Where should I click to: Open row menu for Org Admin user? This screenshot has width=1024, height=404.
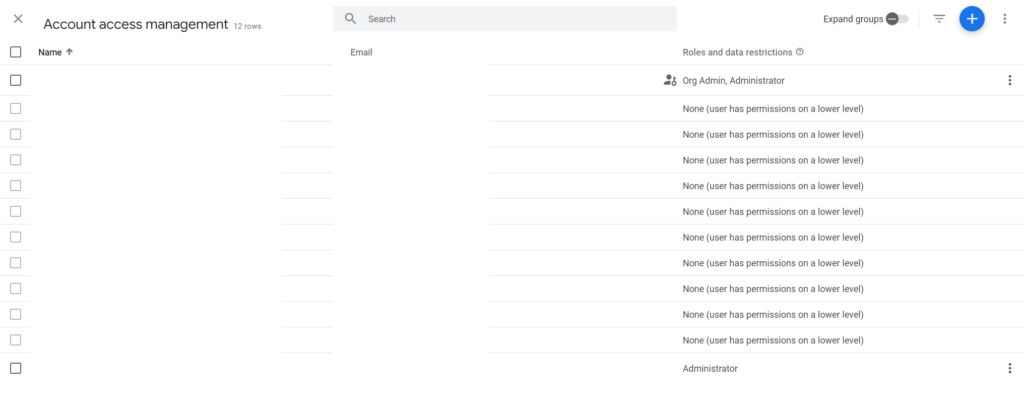click(1009, 80)
